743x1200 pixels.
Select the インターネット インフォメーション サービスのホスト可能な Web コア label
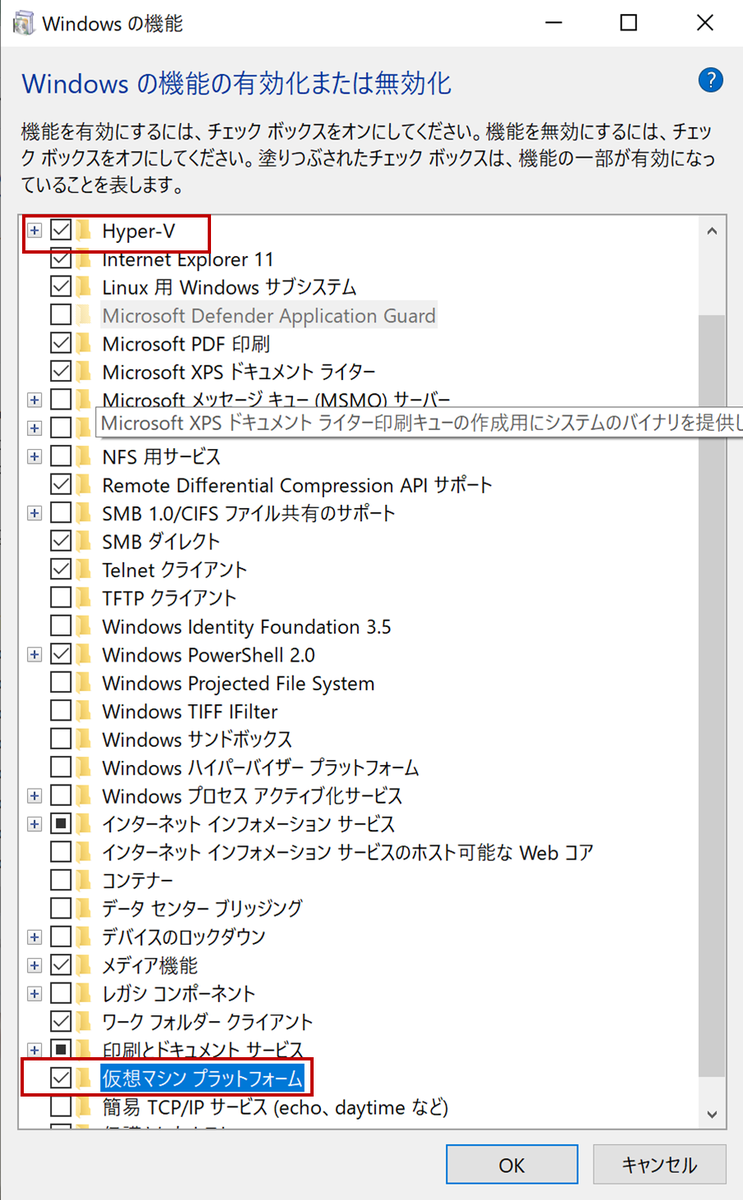(x=348, y=853)
